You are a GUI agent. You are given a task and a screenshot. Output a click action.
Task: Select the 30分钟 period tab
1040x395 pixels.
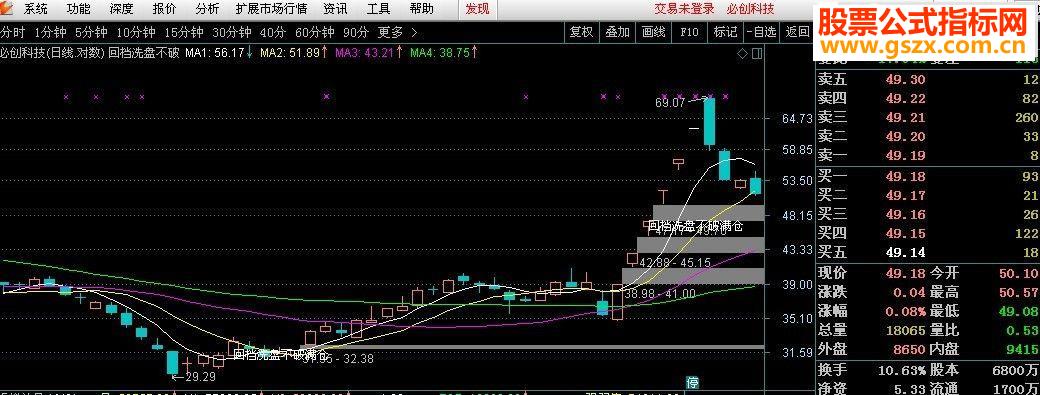point(231,32)
